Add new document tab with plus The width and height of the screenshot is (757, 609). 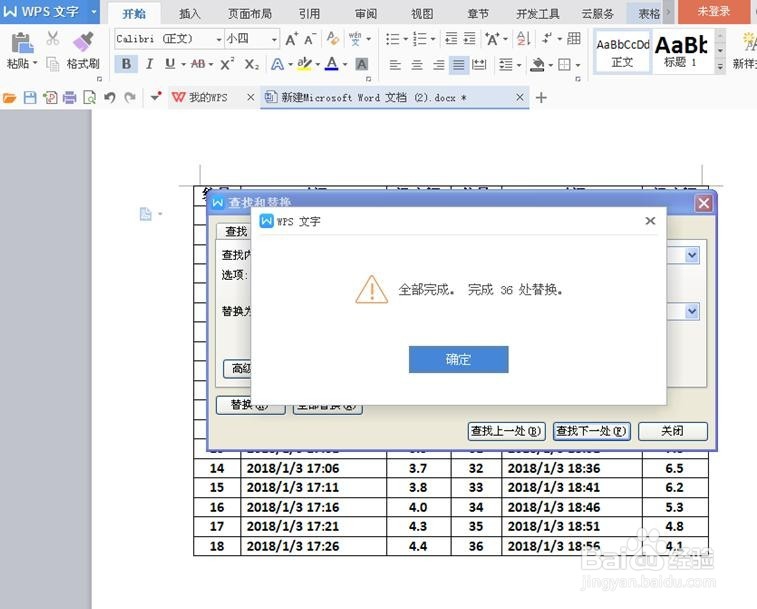[x=541, y=98]
